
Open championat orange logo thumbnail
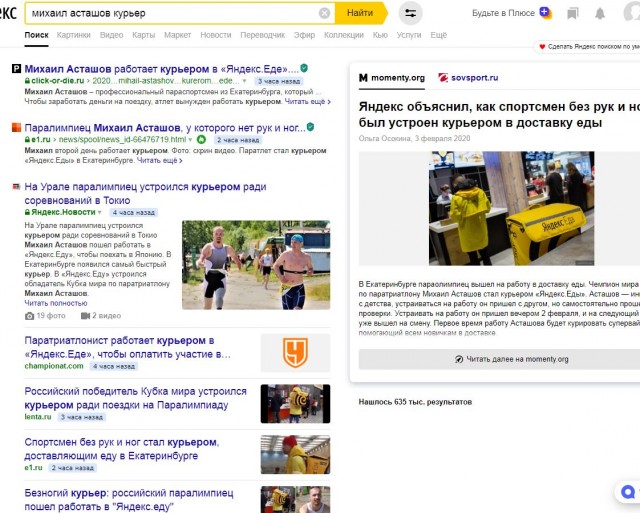(x=296, y=353)
